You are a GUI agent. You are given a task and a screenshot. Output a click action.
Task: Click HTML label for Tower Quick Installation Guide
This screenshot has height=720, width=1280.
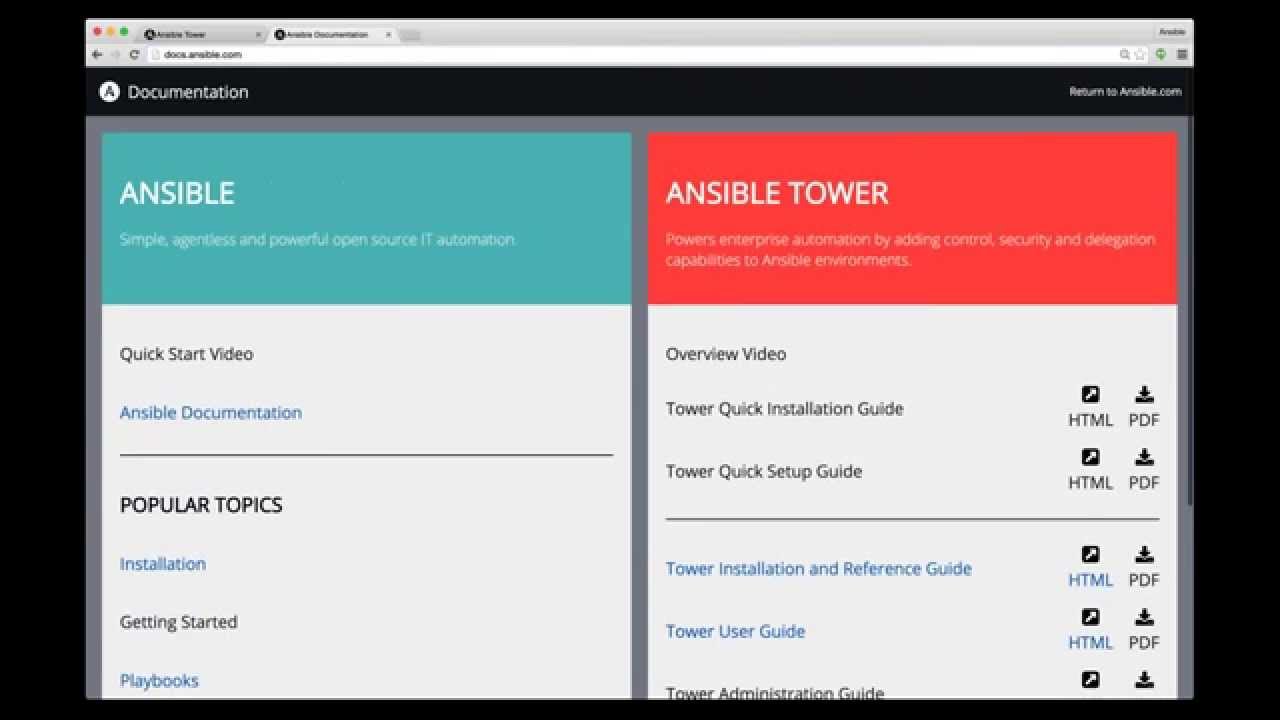coord(1090,420)
